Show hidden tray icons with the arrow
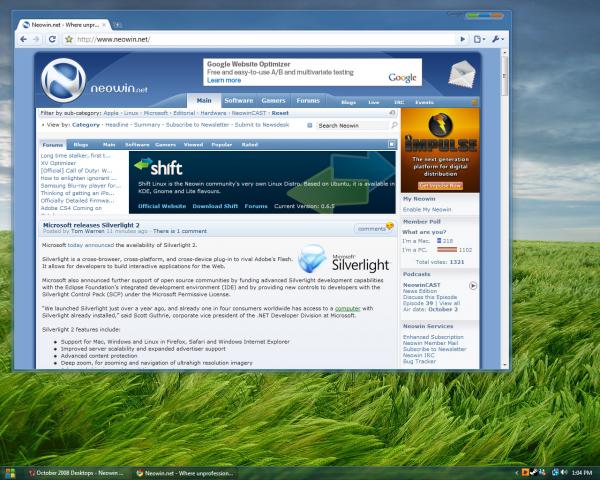 point(516,473)
